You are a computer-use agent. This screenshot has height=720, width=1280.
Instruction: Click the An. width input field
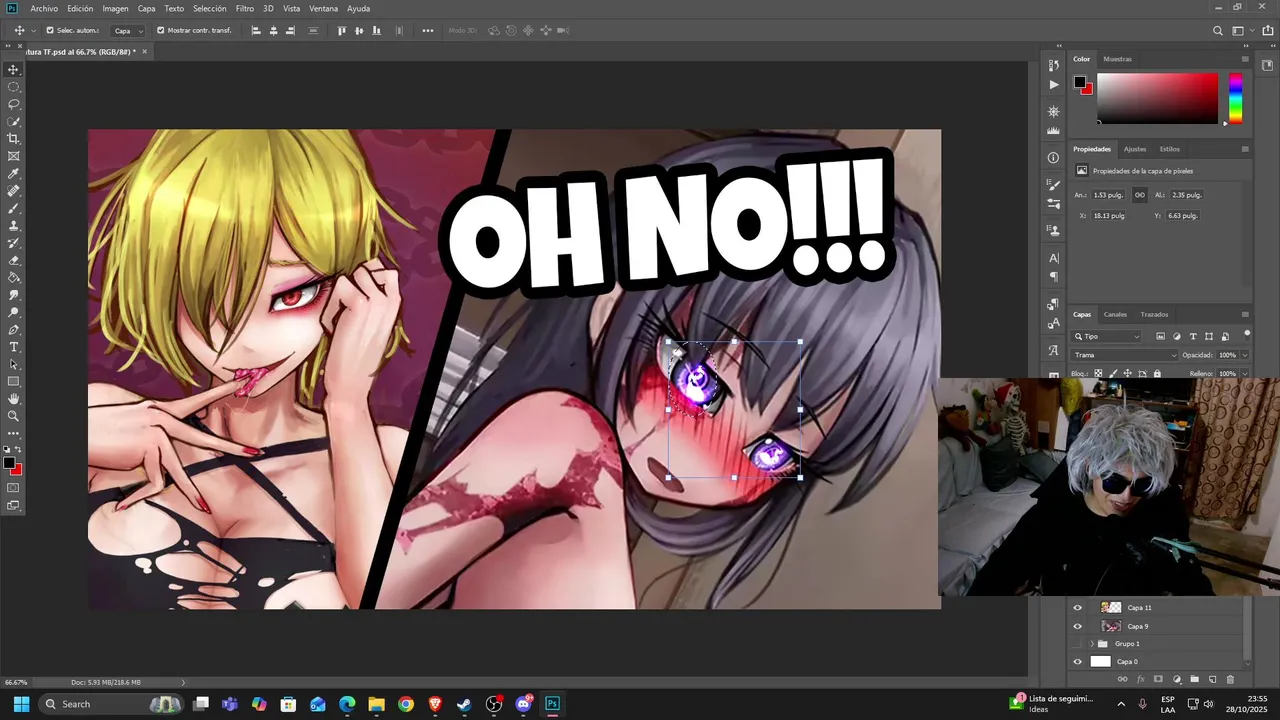[x=1109, y=195]
